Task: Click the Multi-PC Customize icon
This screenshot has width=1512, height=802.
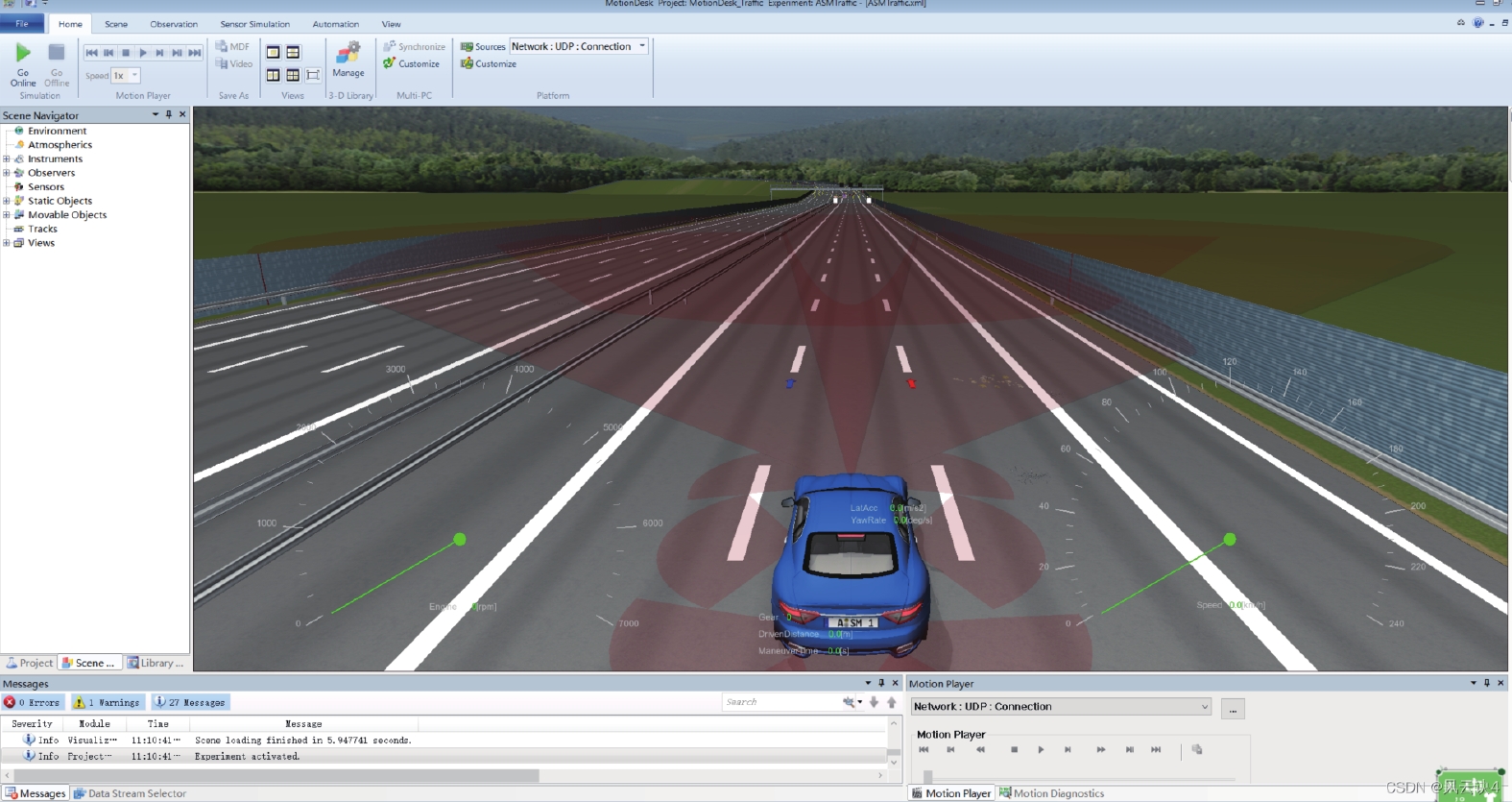Action: point(390,64)
